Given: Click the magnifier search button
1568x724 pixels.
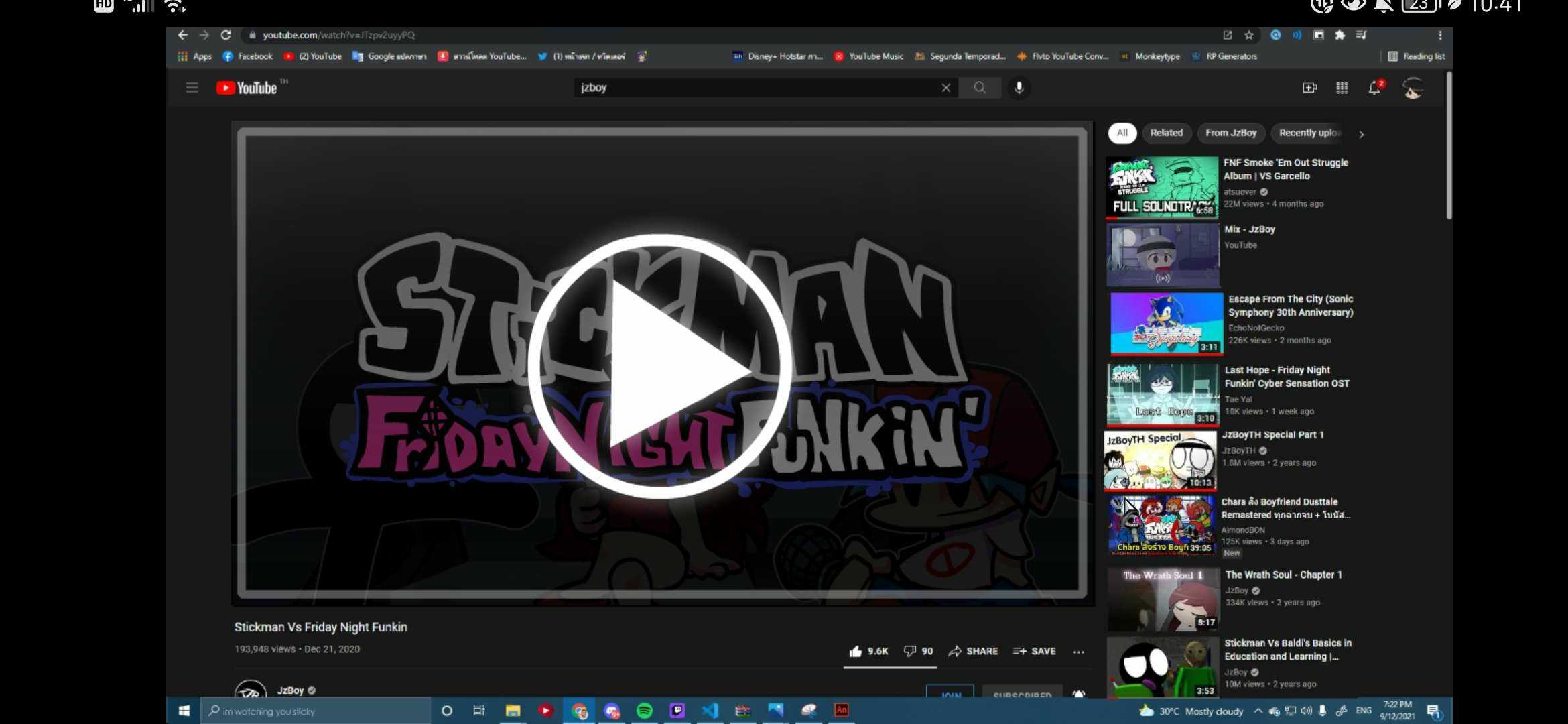Looking at the screenshot, I should (x=980, y=88).
